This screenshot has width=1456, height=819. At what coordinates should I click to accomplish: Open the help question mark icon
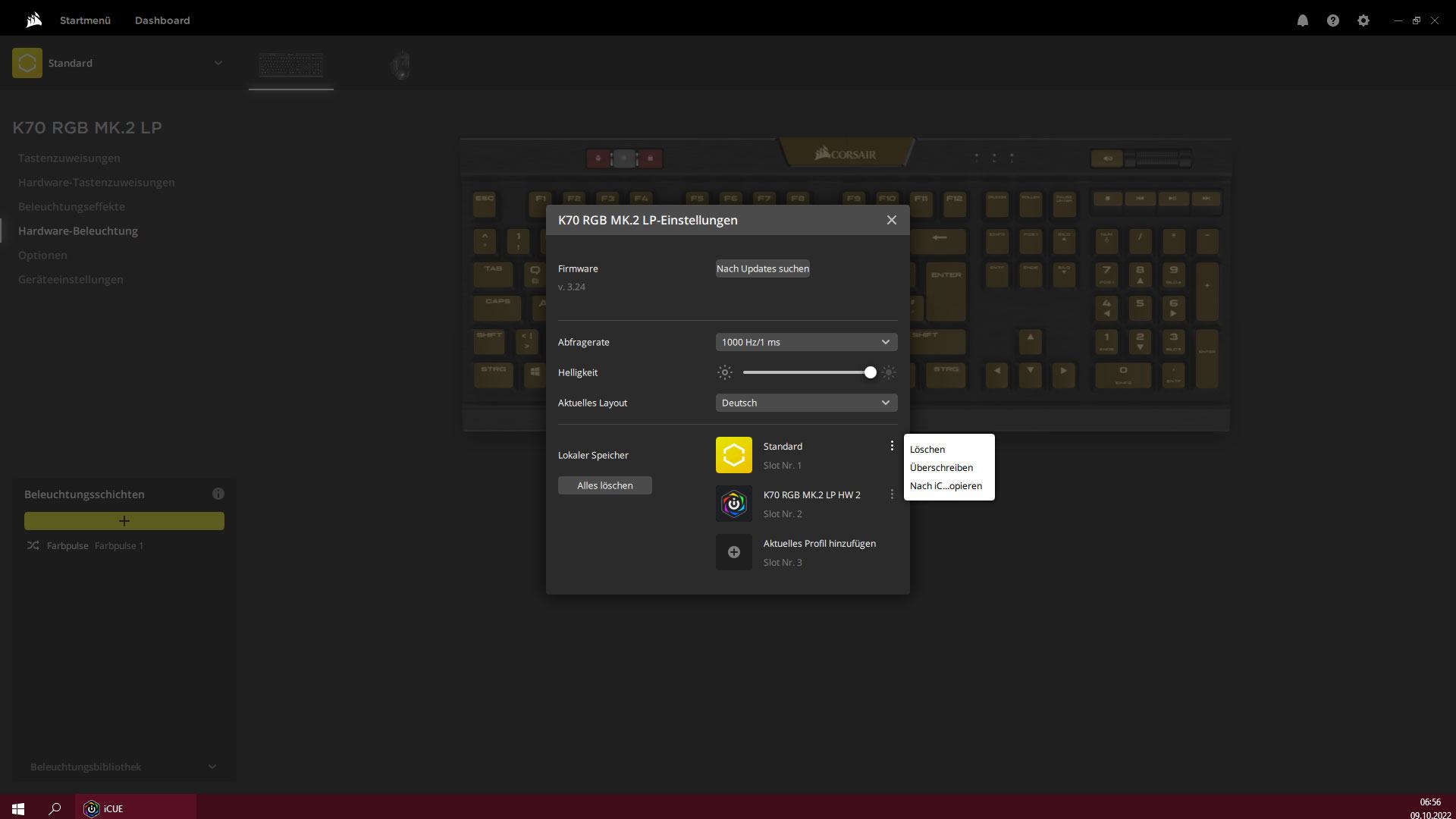pyautogui.click(x=1332, y=20)
